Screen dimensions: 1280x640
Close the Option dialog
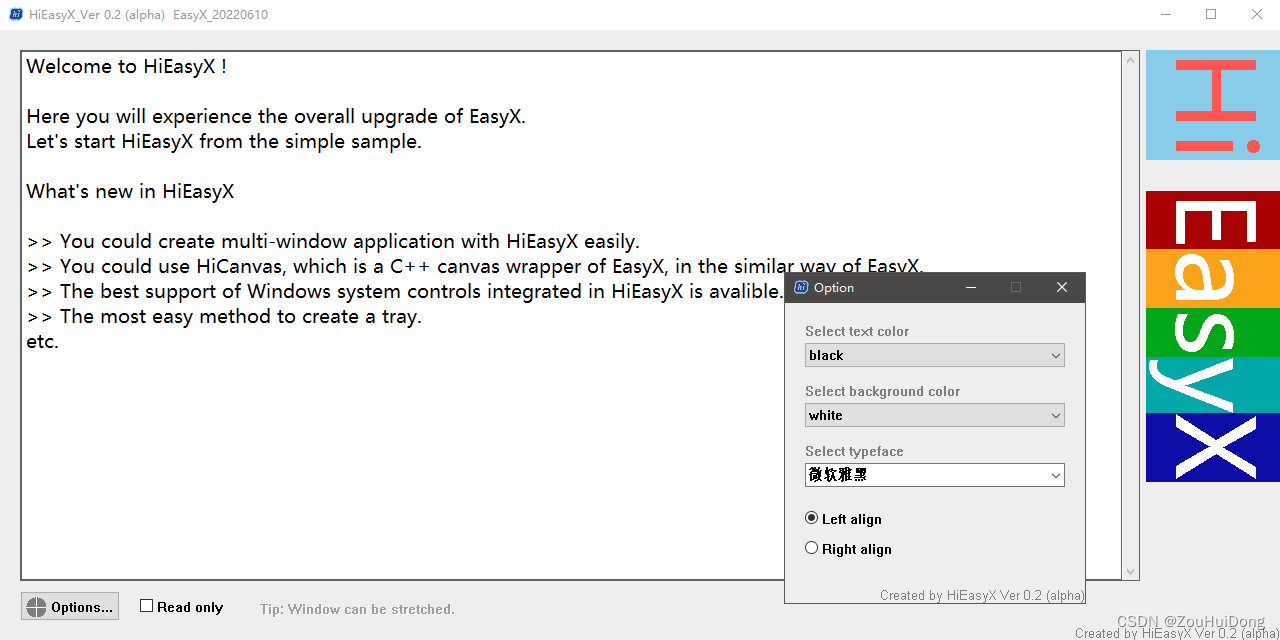(1062, 287)
